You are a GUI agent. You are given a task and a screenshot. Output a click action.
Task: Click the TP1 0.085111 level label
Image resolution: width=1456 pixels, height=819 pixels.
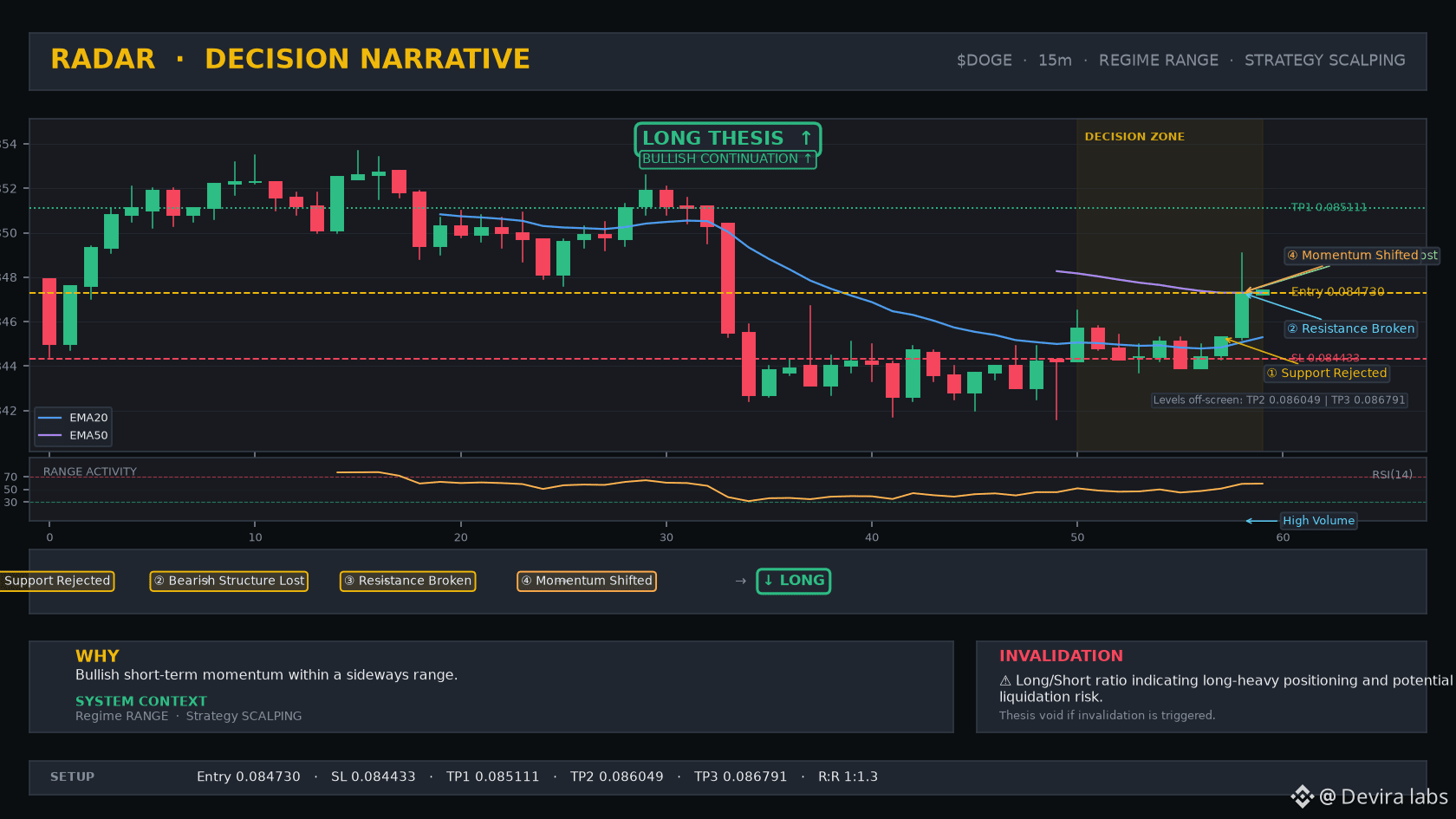click(x=1329, y=207)
